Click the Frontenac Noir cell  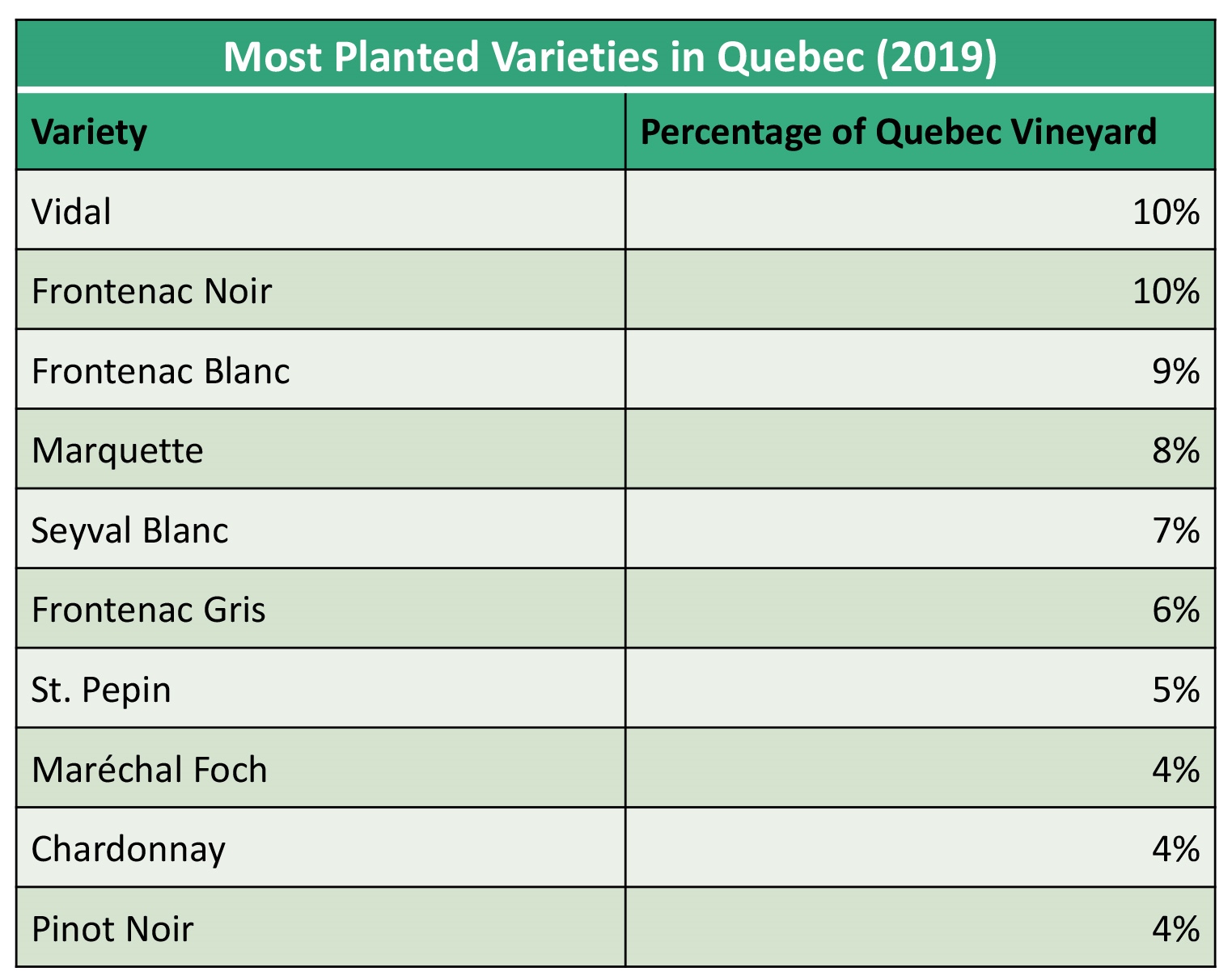pos(151,291)
